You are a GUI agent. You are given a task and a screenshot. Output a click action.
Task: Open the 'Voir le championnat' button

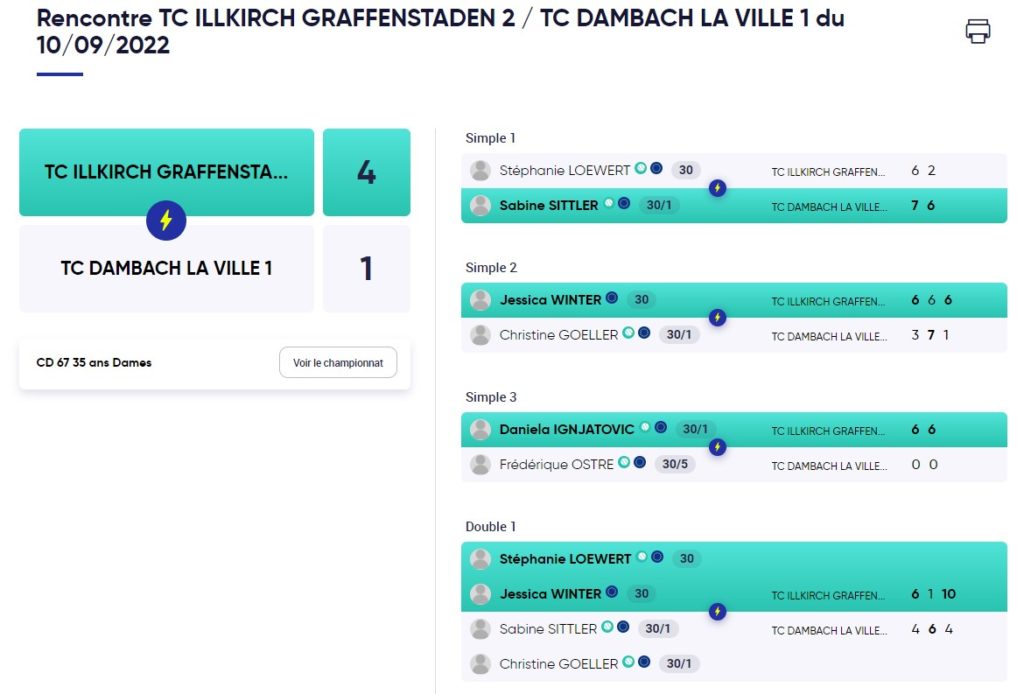coord(338,363)
